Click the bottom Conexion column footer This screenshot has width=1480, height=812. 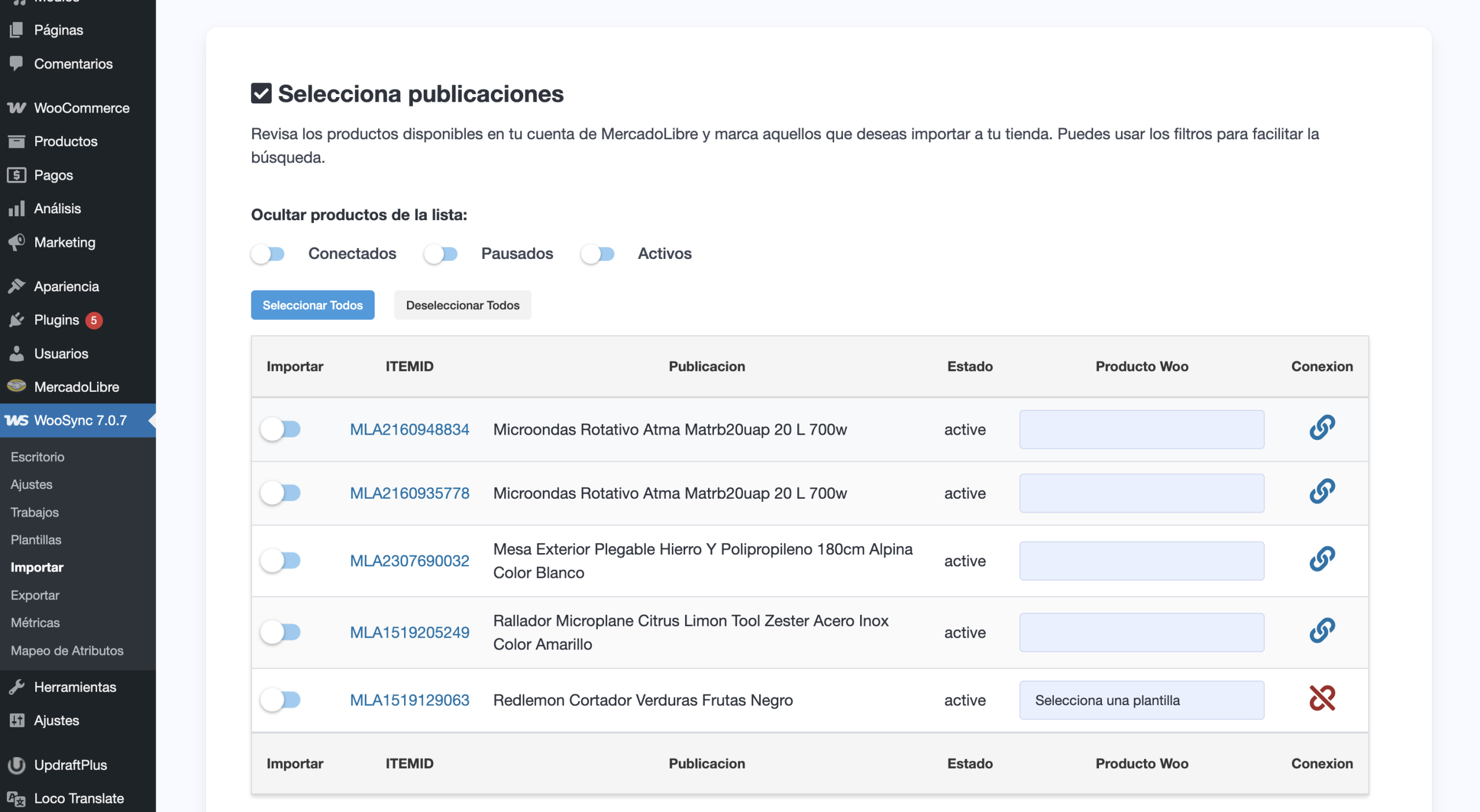pyautogui.click(x=1322, y=763)
